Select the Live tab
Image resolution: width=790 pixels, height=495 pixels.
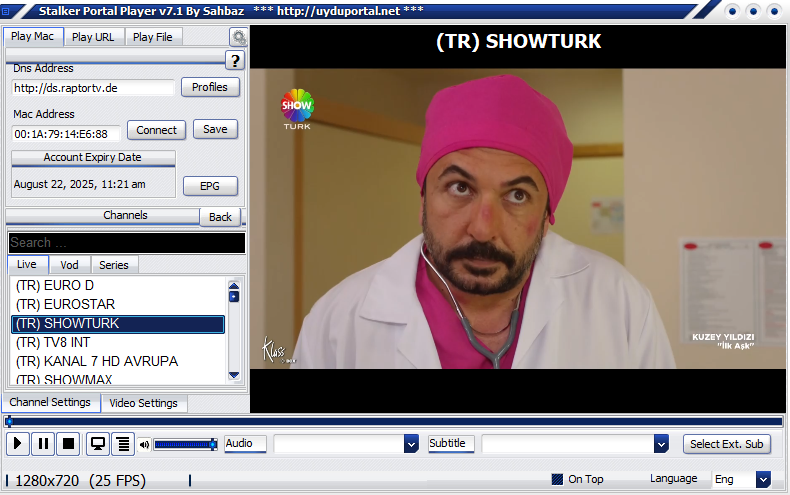coord(27,265)
